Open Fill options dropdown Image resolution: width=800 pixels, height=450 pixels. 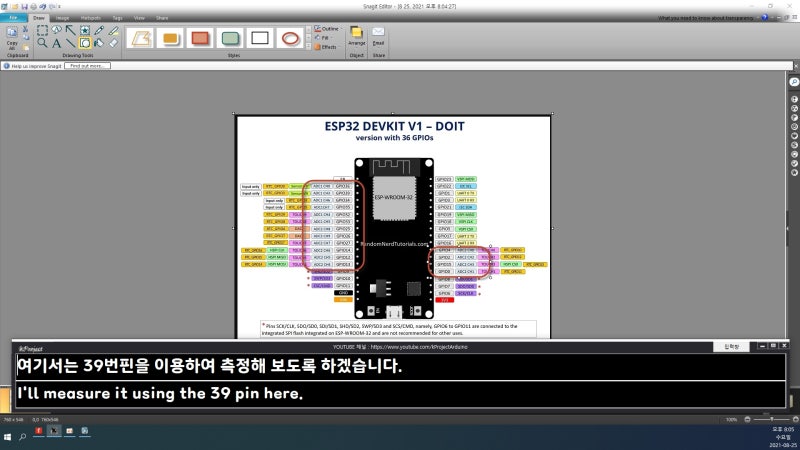322,38
